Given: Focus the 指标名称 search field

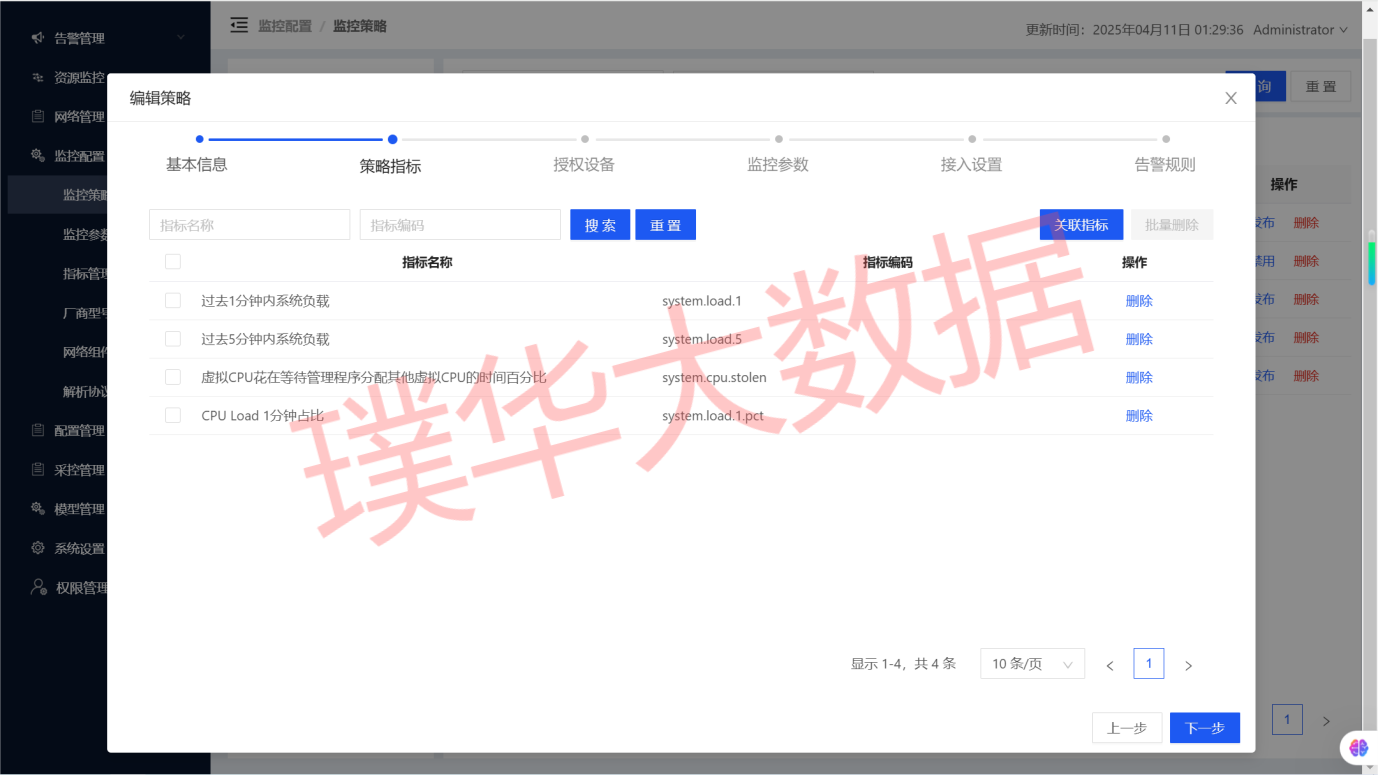Looking at the screenshot, I should 249,225.
